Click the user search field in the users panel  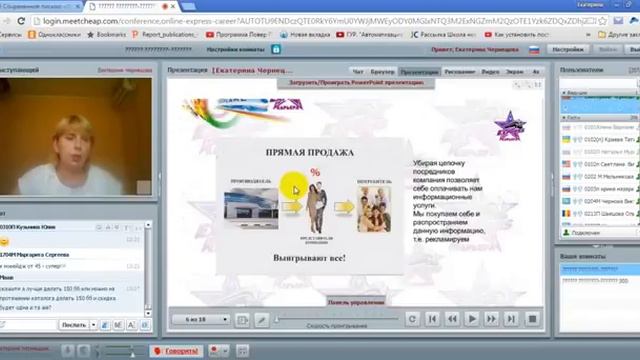click(x=598, y=83)
